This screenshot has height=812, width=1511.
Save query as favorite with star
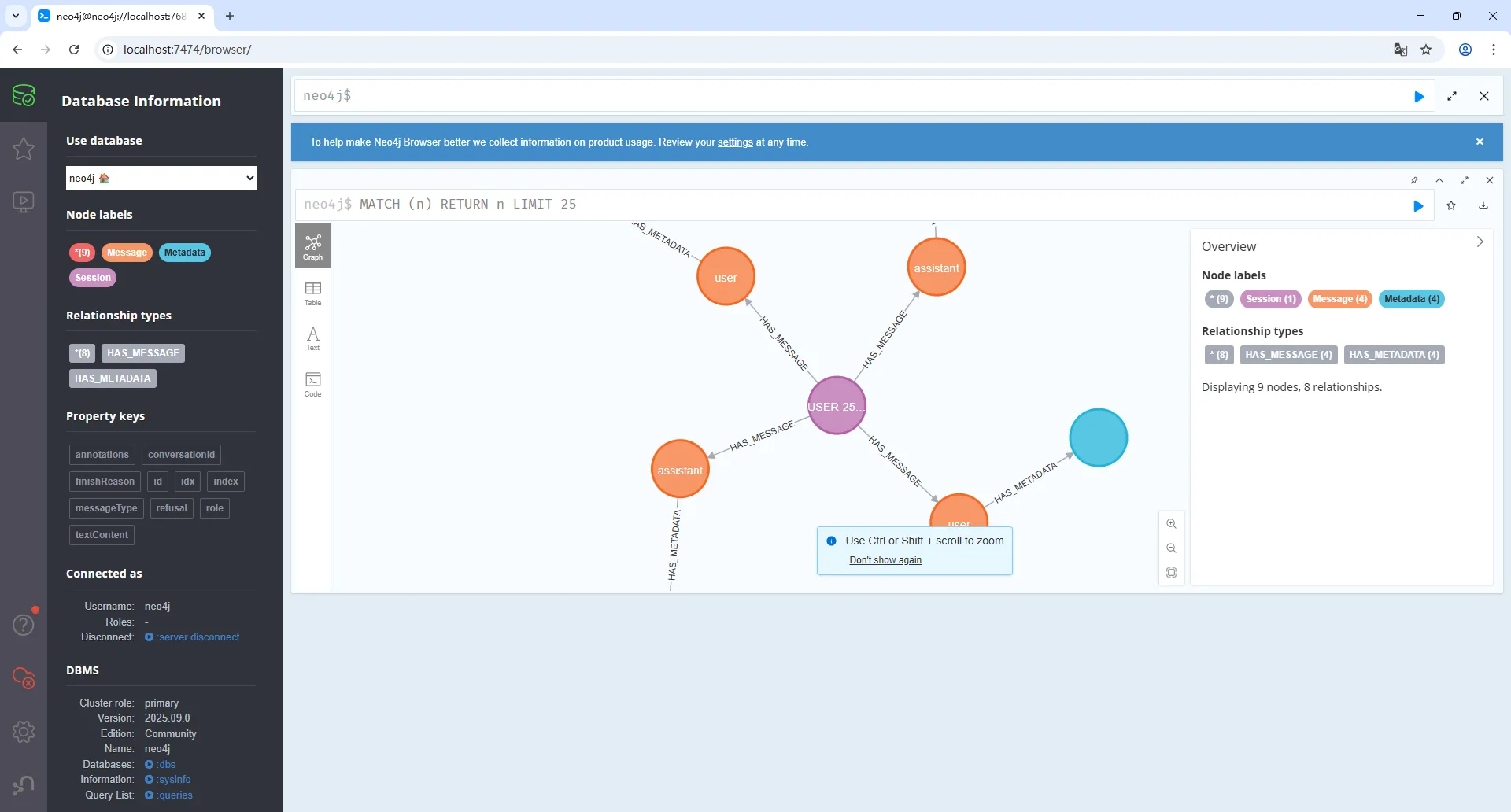point(1451,205)
